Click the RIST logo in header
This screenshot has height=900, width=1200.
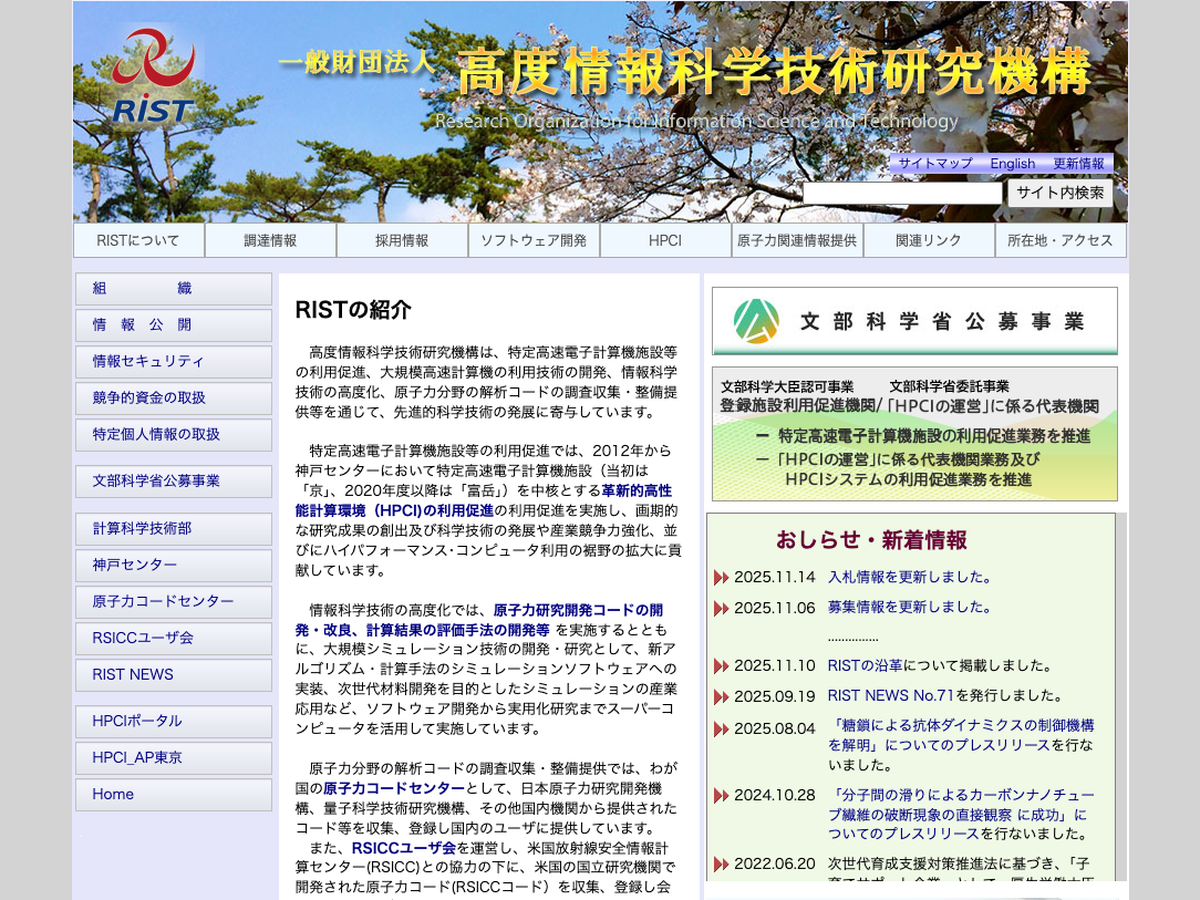153,76
